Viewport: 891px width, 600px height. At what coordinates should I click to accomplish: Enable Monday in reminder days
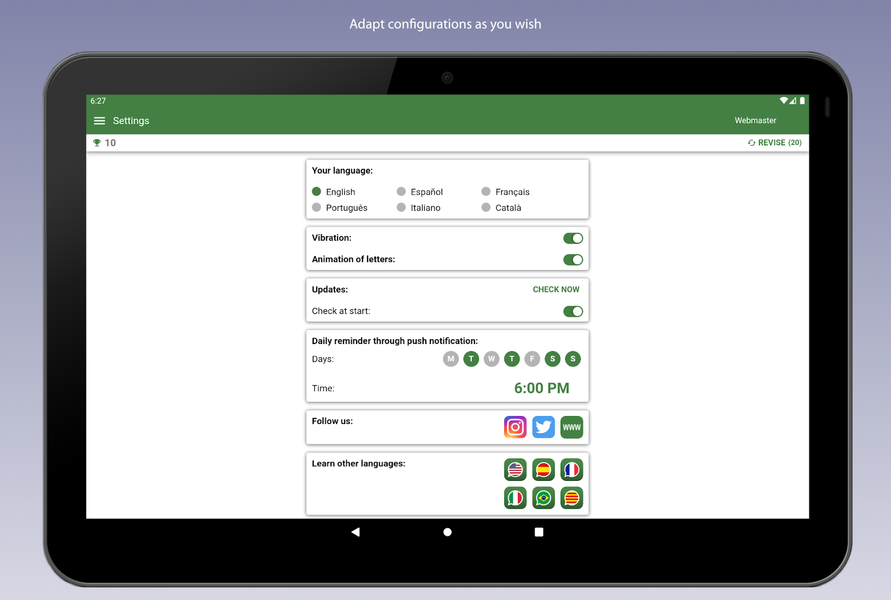click(x=451, y=359)
